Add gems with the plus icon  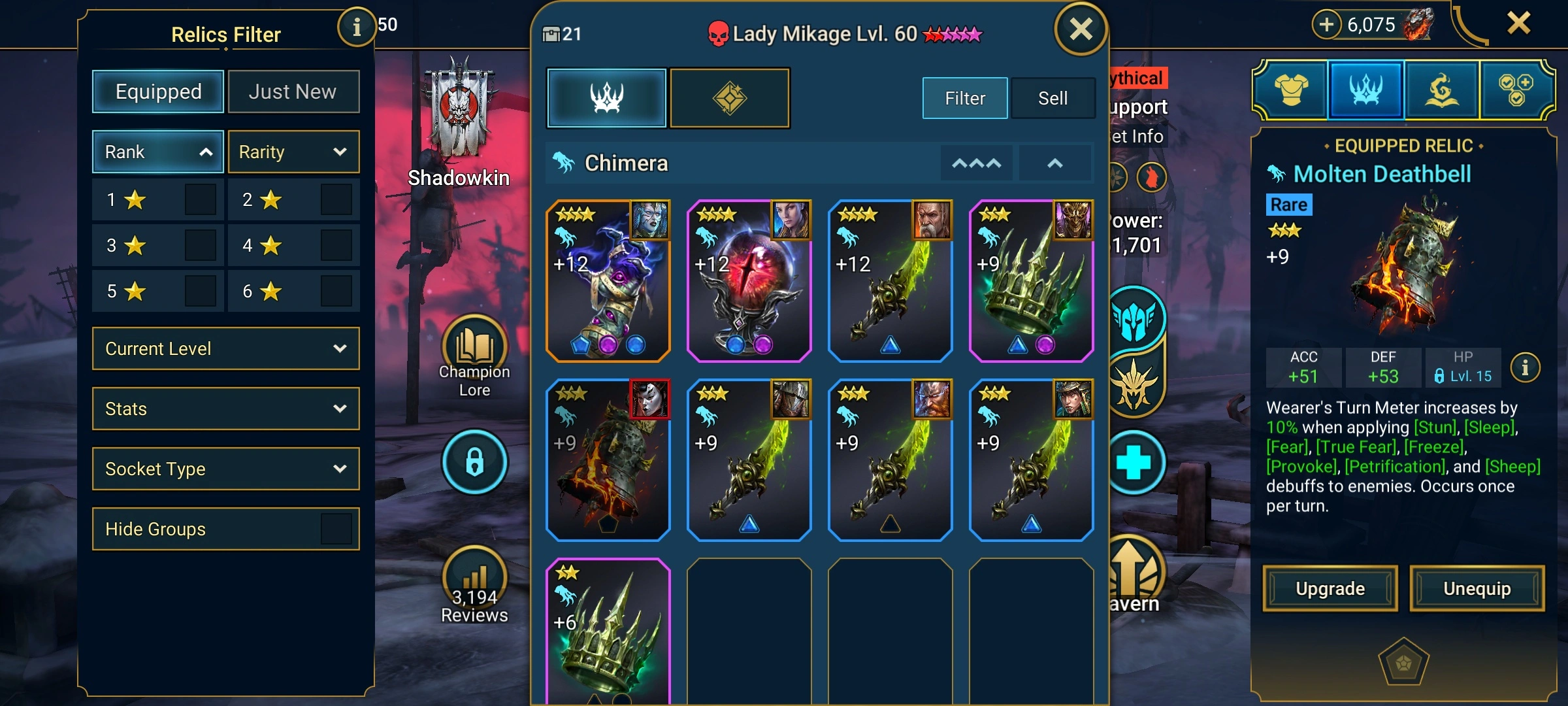tap(1326, 25)
